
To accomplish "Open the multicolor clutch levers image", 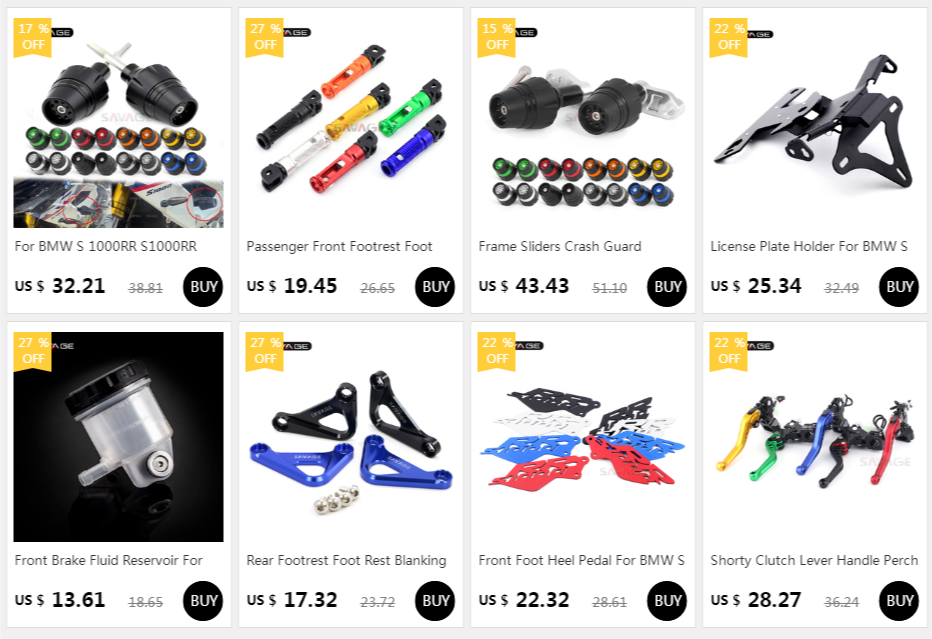I will pyautogui.click(x=814, y=437).
